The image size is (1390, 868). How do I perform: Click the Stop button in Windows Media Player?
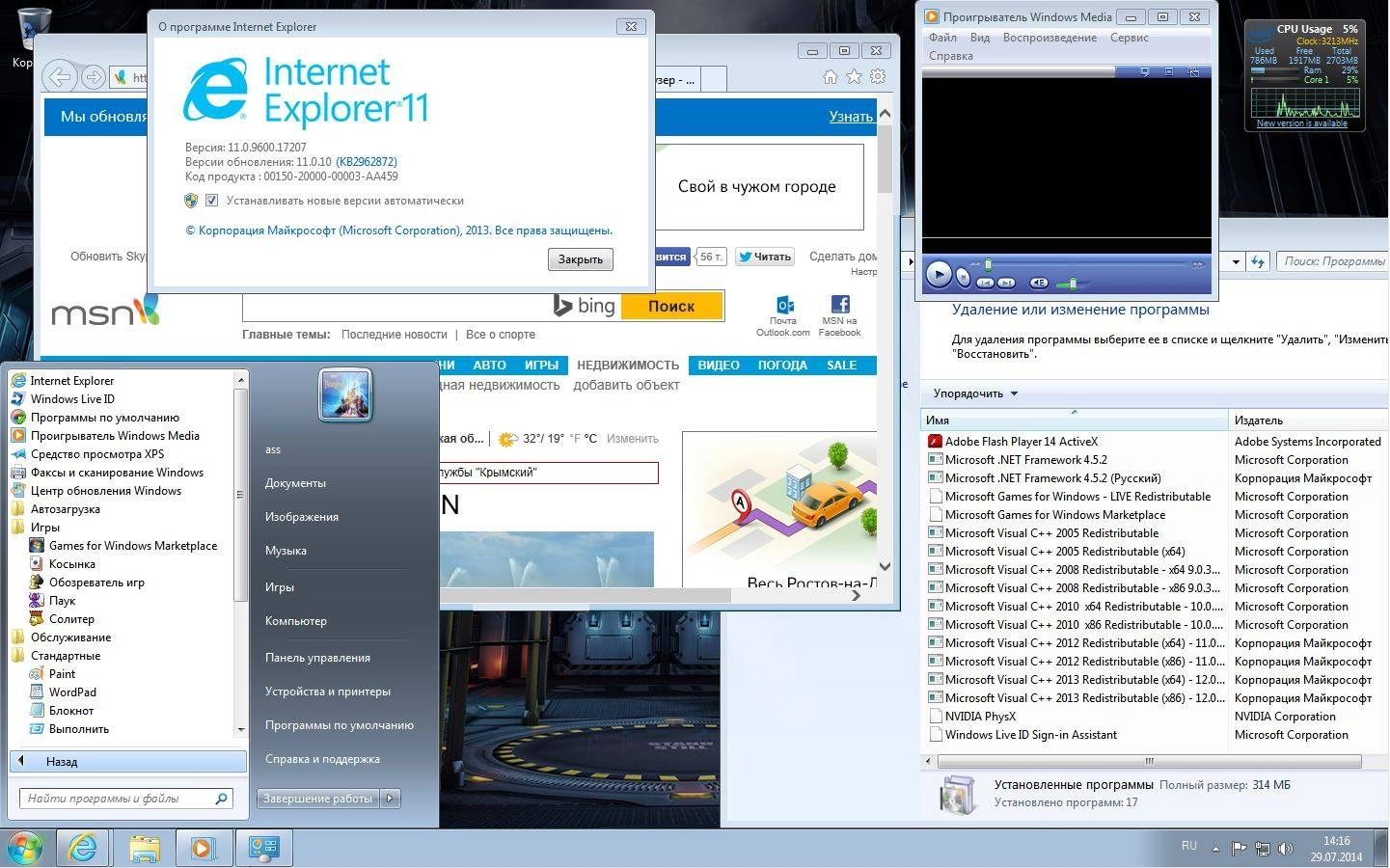tap(963, 278)
